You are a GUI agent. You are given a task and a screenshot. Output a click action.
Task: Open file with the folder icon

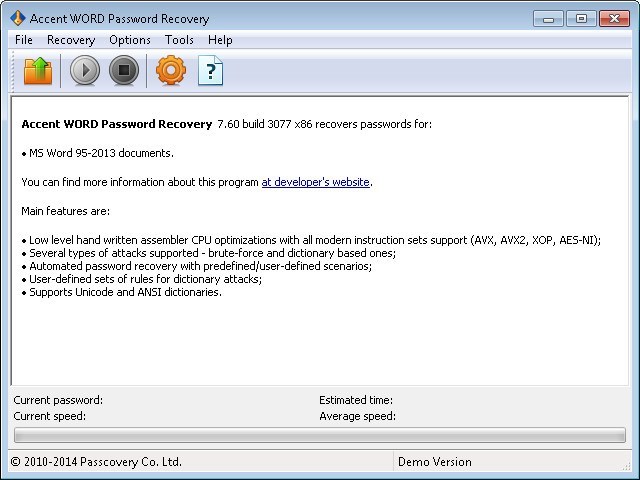[38, 71]
